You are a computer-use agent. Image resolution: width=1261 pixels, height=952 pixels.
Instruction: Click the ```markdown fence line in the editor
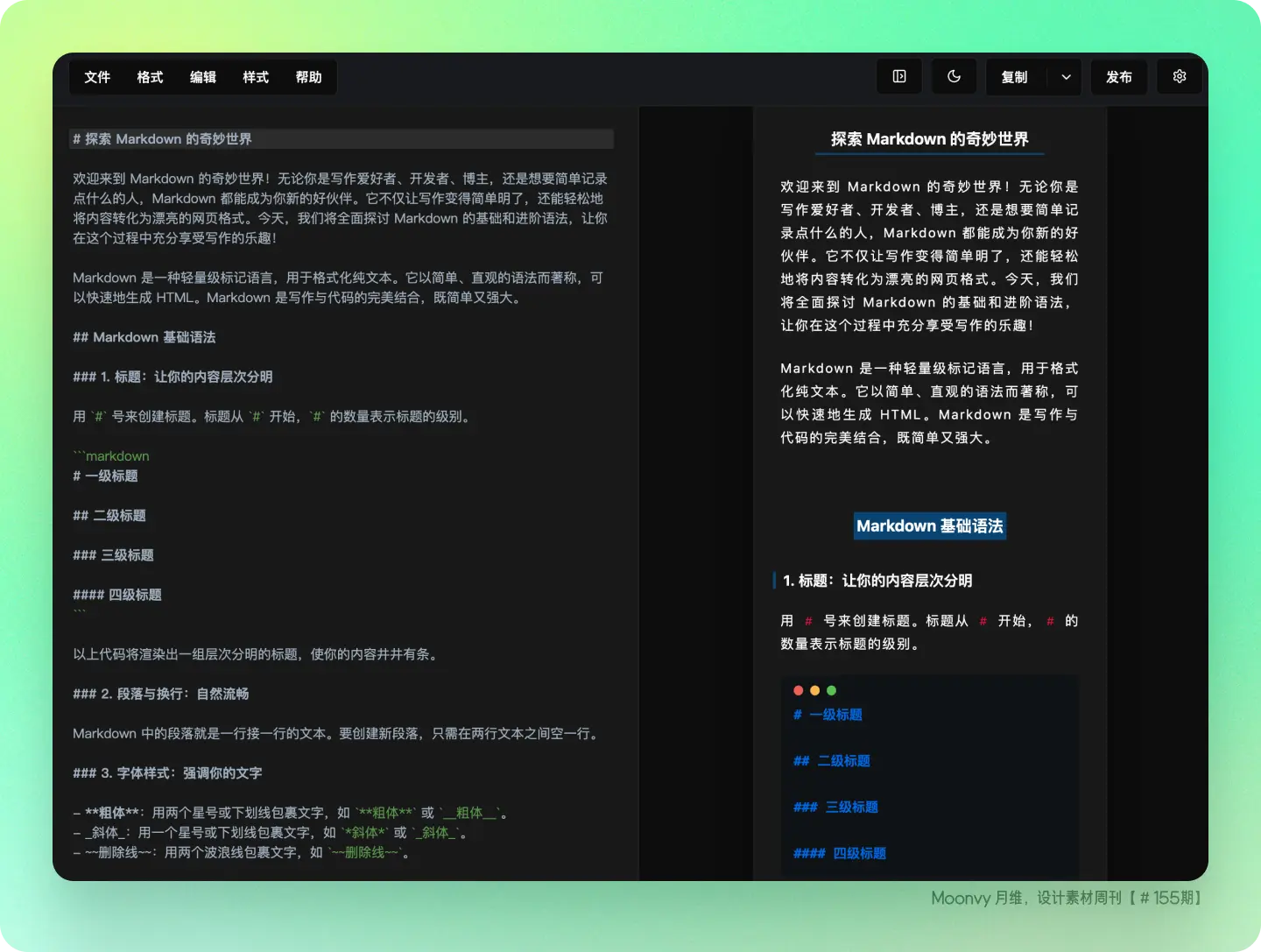111,456
